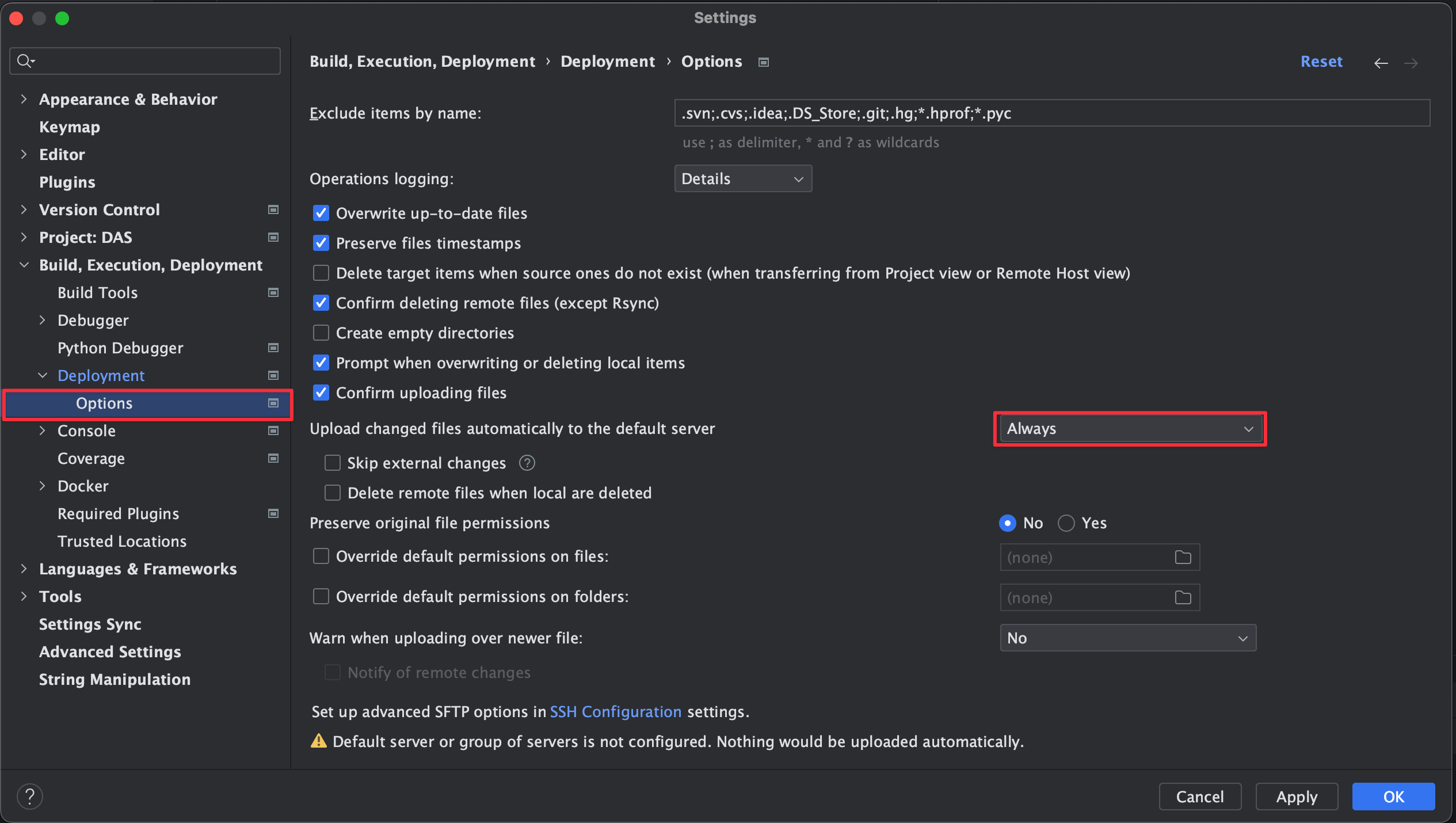The image size is (1456, 823).
Task: Expand the Appearance & Behavior tree node
Action: click(x=24, y=99)
